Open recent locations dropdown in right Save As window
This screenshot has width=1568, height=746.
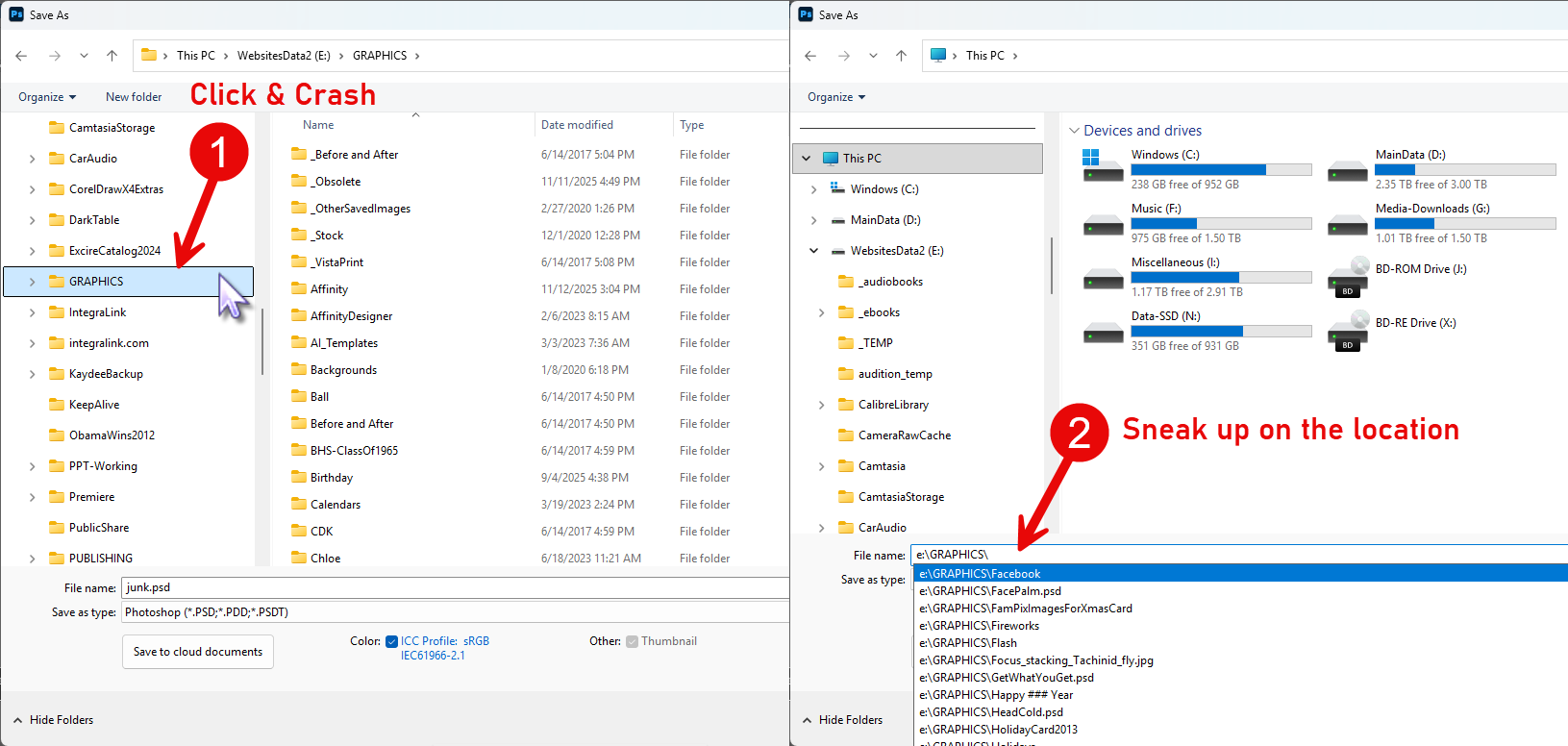873,56
